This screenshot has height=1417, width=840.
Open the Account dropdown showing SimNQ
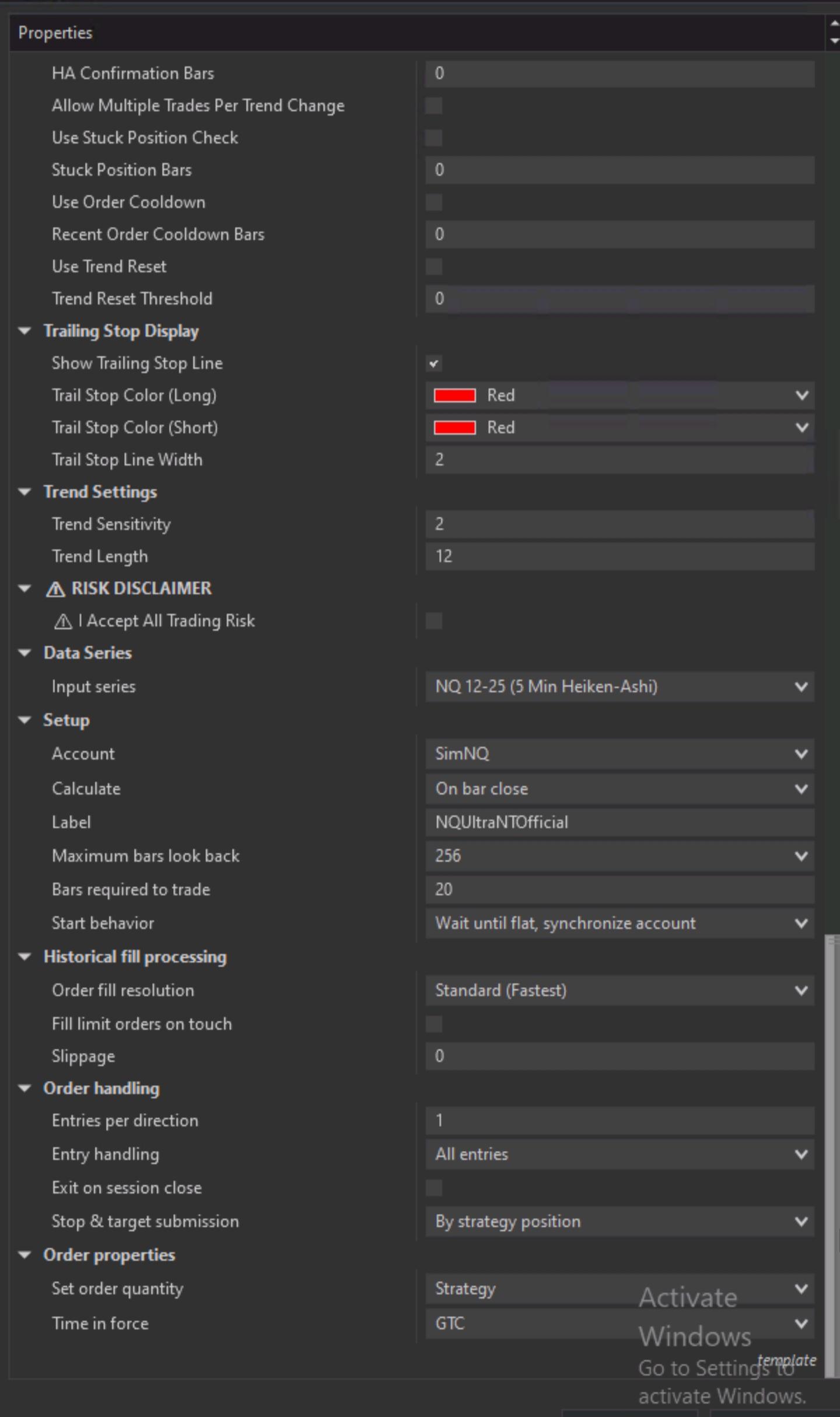[x=801, y=754]
